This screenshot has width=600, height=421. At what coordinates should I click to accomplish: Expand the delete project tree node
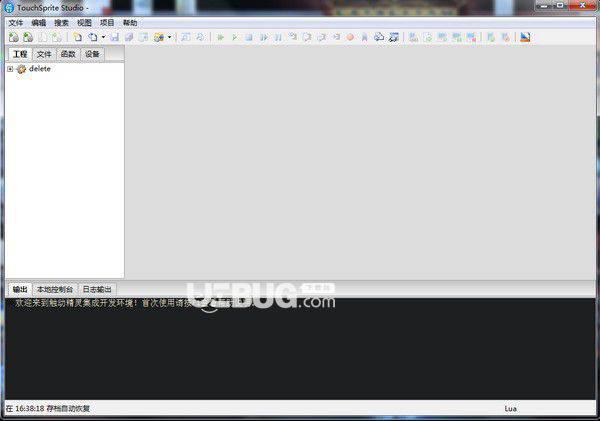[x=10, y=69]
